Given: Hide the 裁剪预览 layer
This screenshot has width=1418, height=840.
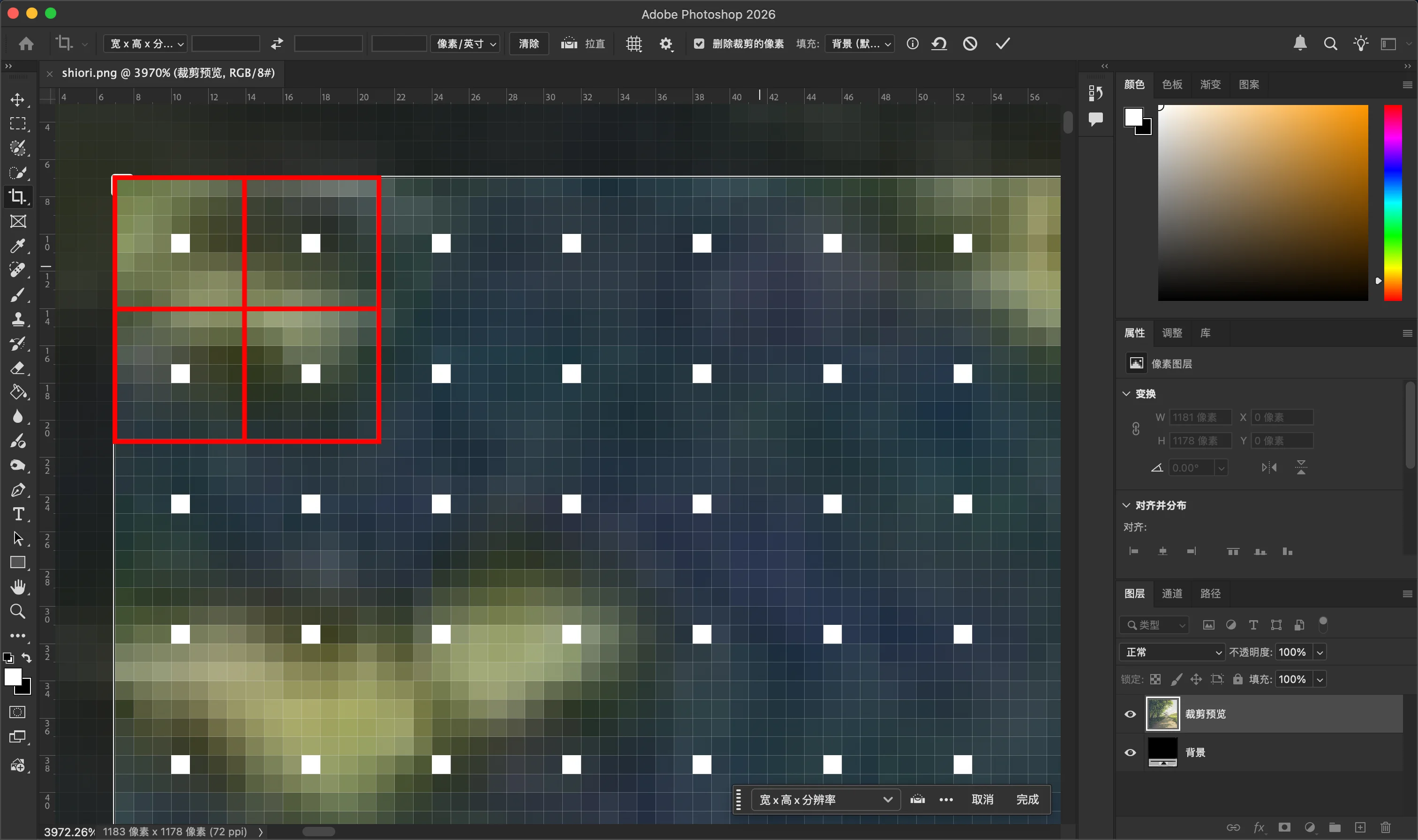Looking at the screenshot, I should tap(1130, 714).
